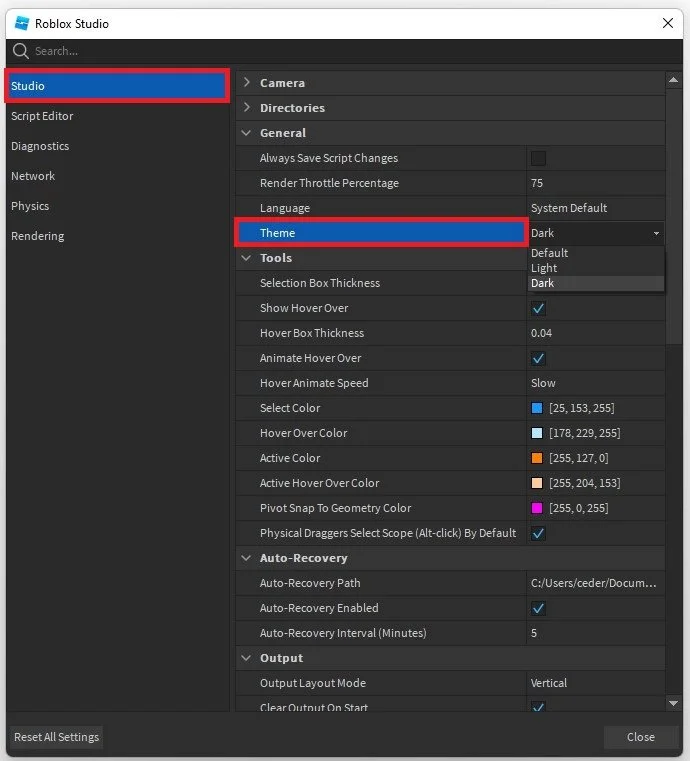Choose Default in the Theme list
This screenshot has width=690, height=761.
[595, 253]
